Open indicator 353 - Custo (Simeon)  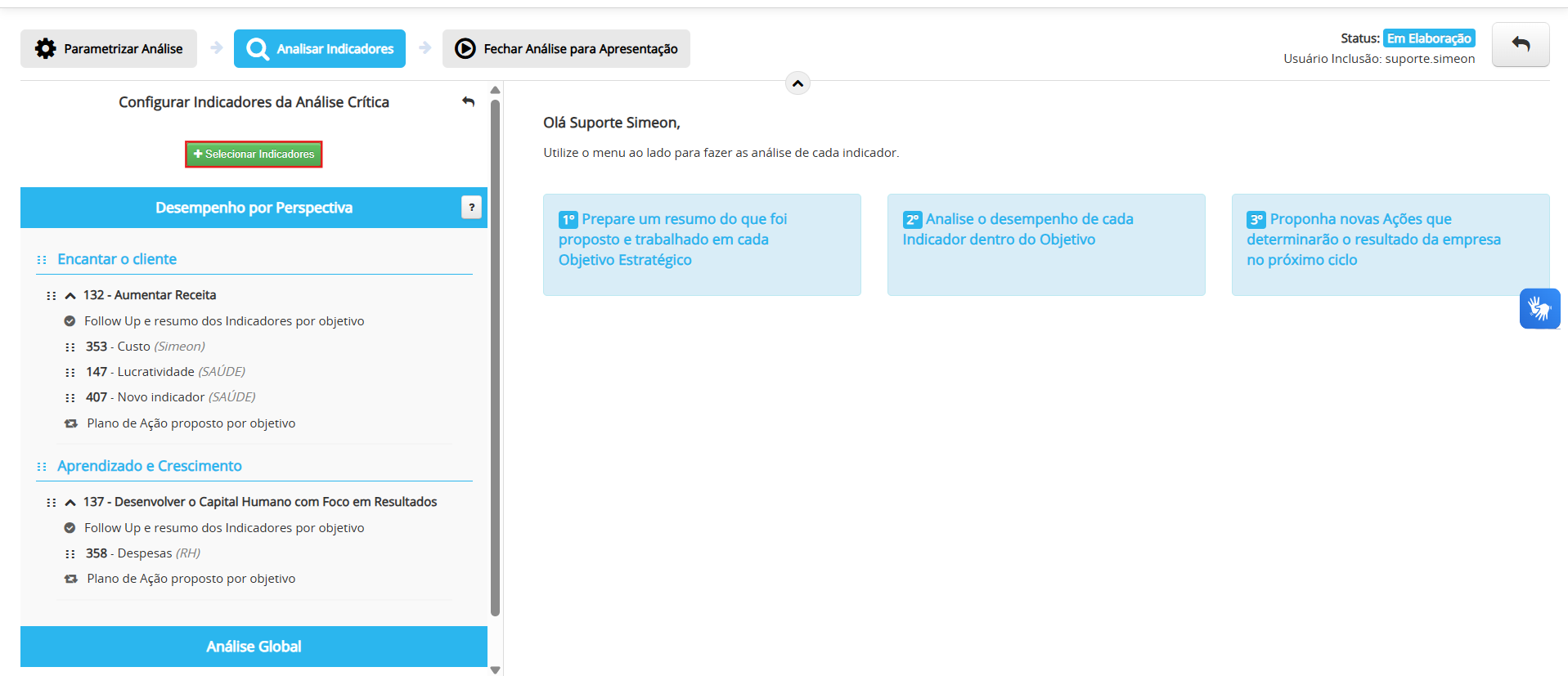[x=146, y=347]
